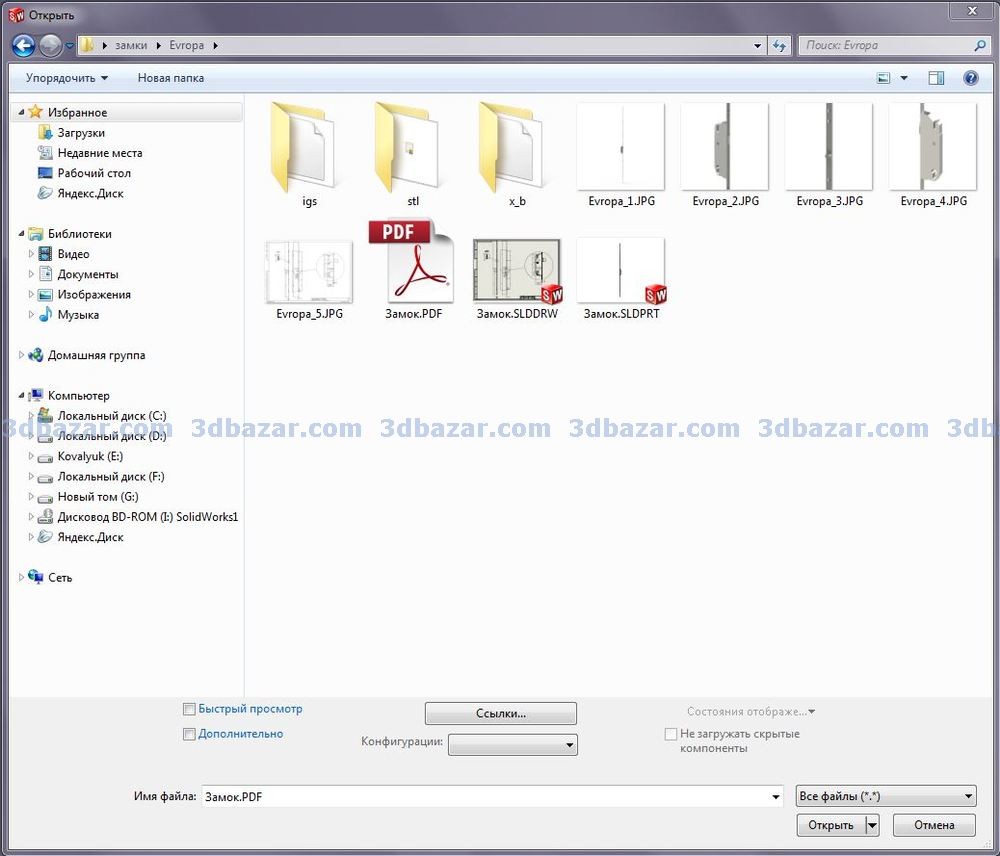Expand the Локальный диск (C:) tree node

coord(31,416)
